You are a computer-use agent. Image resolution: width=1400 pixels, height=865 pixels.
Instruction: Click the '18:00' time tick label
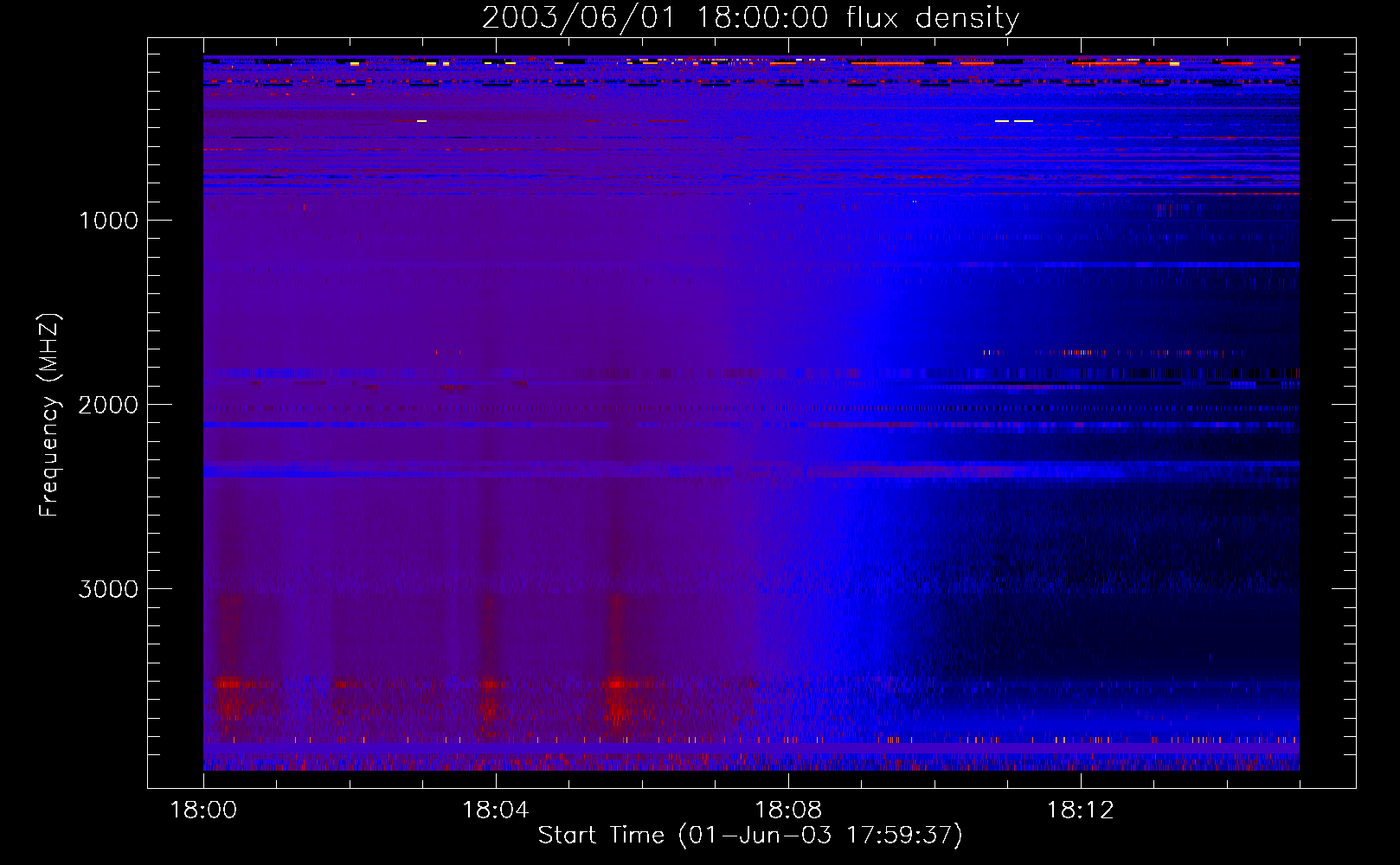click(x=203, y=811)
